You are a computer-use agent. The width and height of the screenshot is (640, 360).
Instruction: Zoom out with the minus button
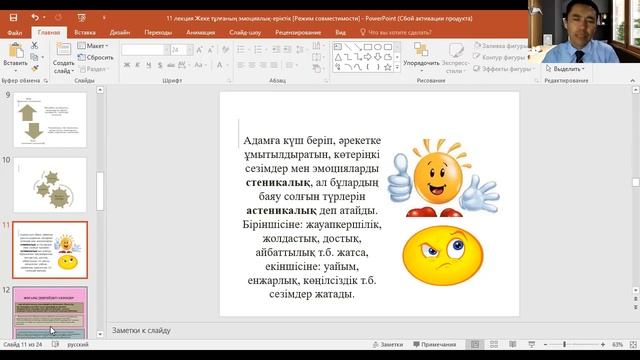(546, 344)
